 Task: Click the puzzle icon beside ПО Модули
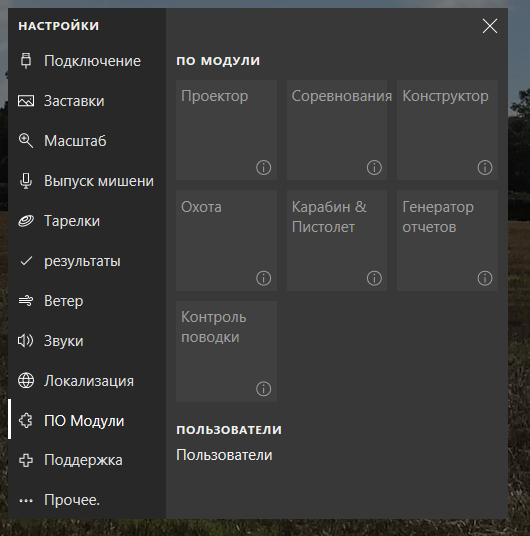[x=26, y=420]
